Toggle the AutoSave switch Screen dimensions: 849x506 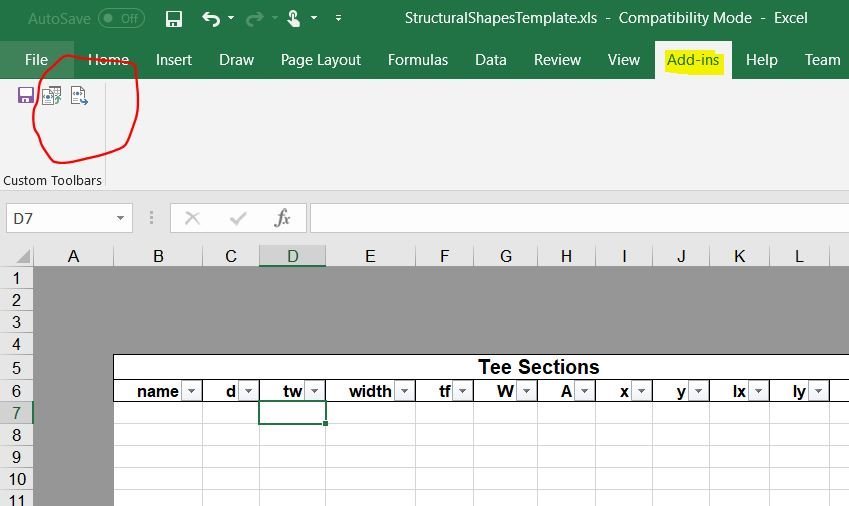(x=121, y=19)
